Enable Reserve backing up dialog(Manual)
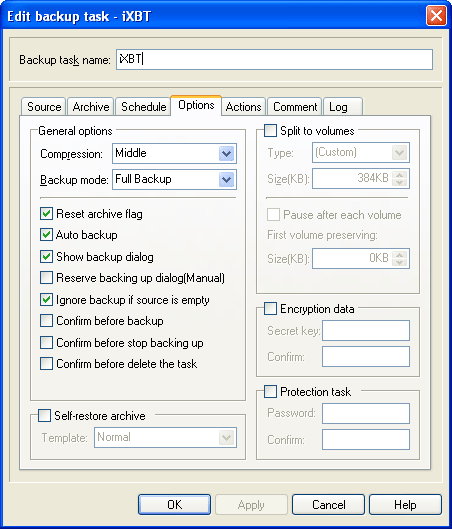452x529 pixels. (46, 278)
